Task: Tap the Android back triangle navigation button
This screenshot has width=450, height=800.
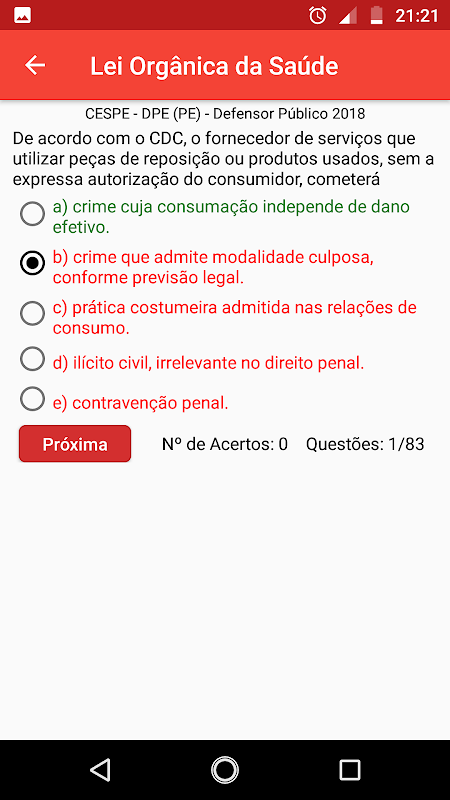Action: click(x=100, y=769)
